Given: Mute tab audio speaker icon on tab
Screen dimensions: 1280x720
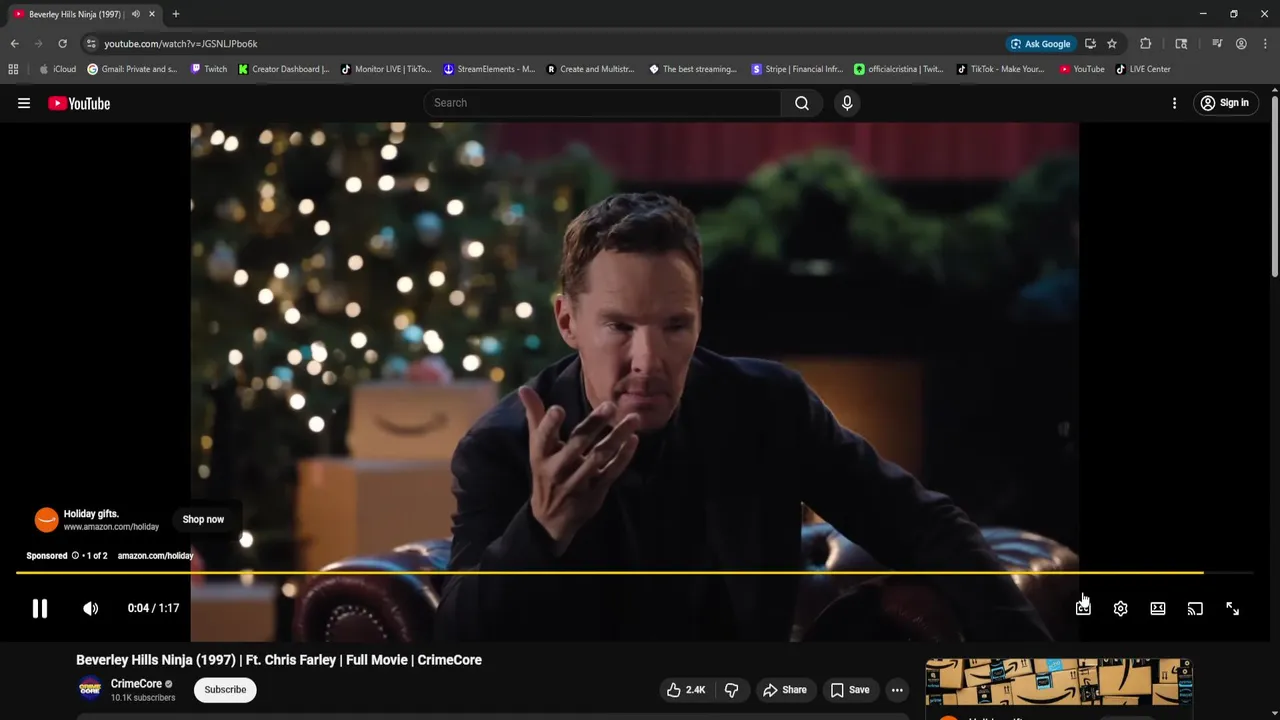Looking at the screenshot, I should pos(135,14).
